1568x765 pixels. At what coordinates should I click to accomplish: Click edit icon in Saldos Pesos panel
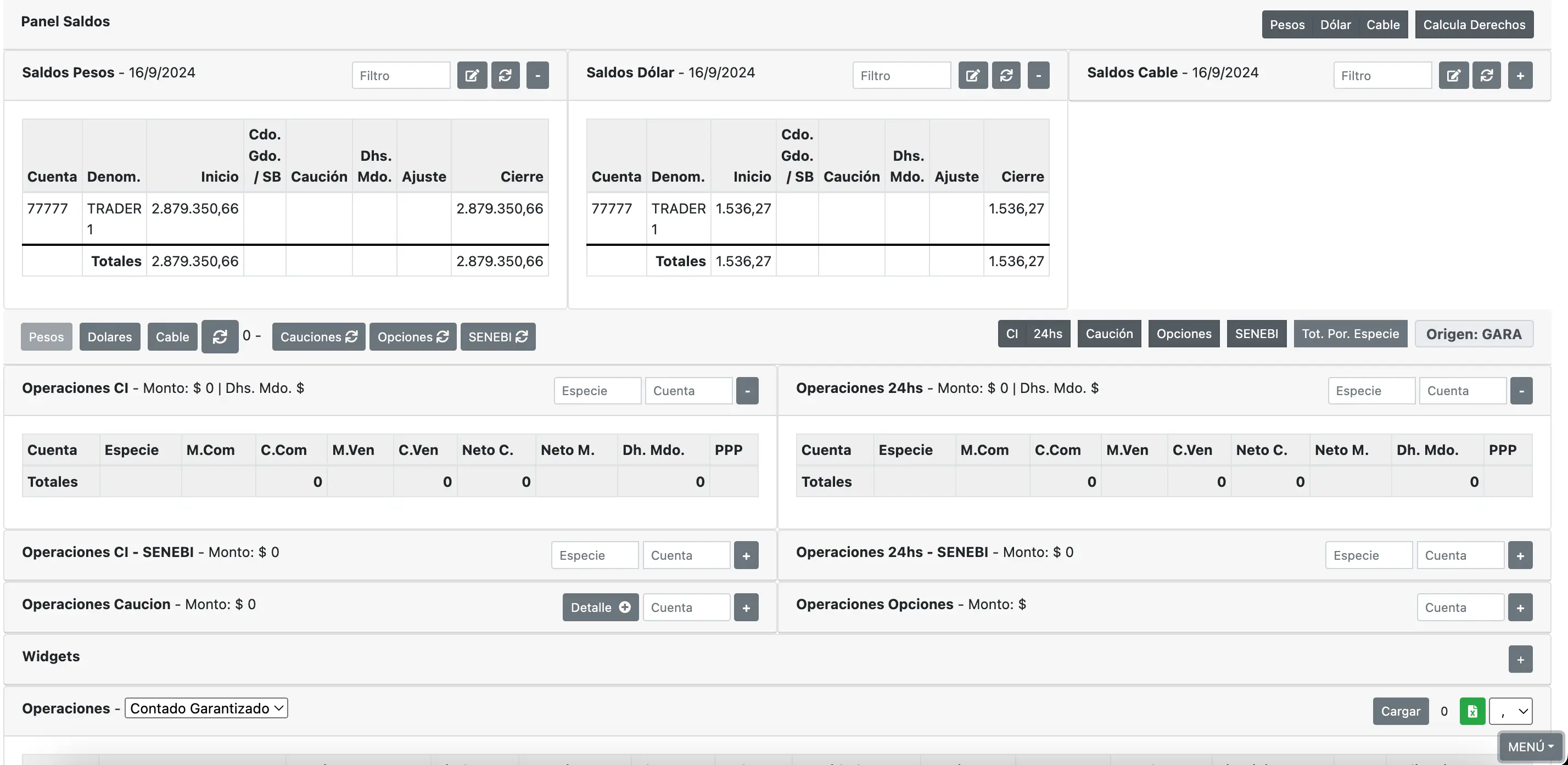pos(472,76)
